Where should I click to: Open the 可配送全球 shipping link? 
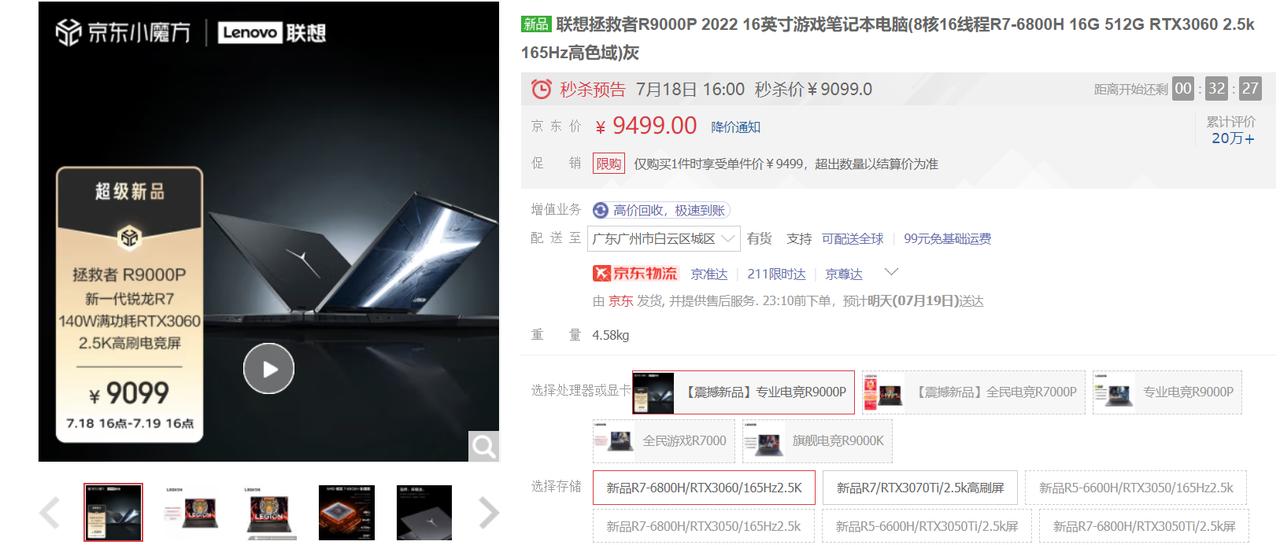(x=853, y=239)
